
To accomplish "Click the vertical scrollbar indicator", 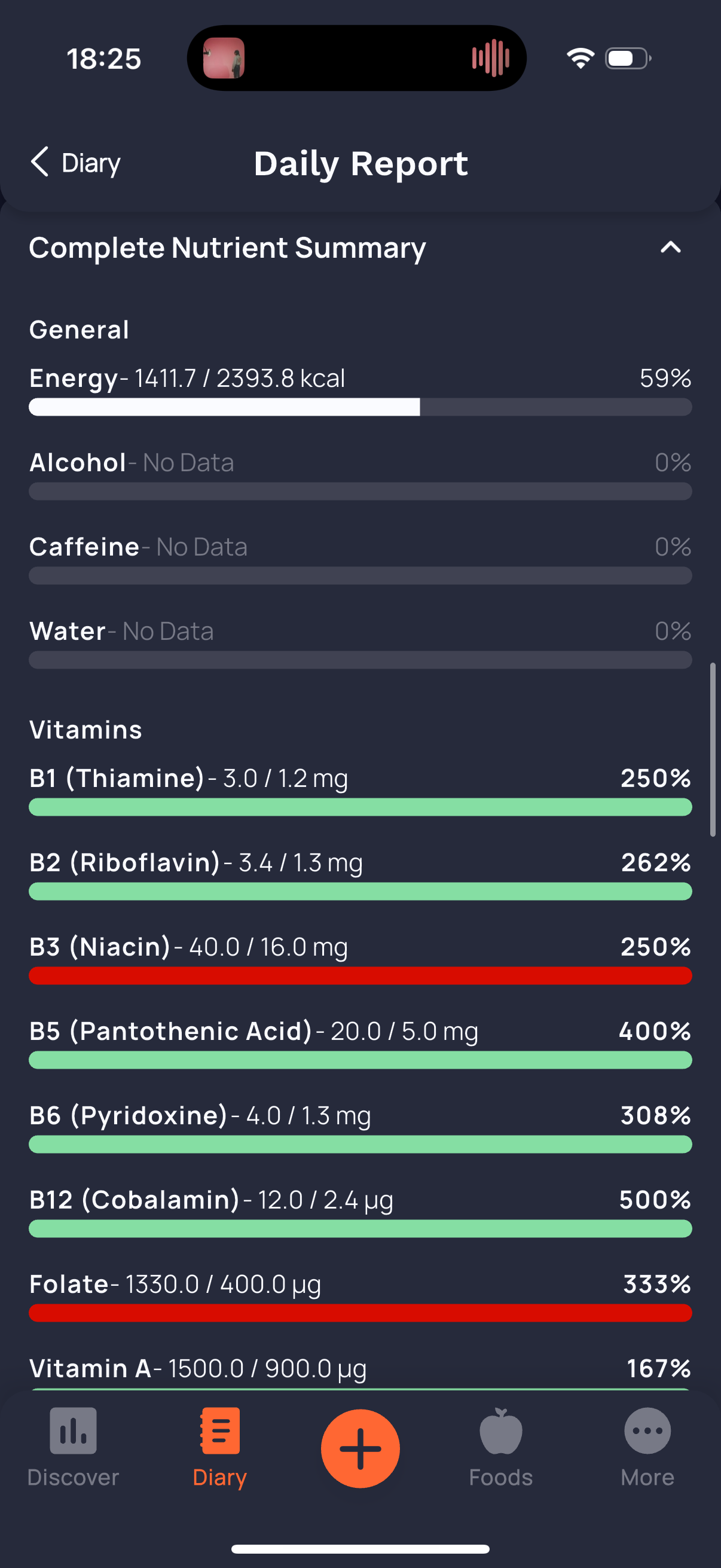I will (x=713, y=750).
